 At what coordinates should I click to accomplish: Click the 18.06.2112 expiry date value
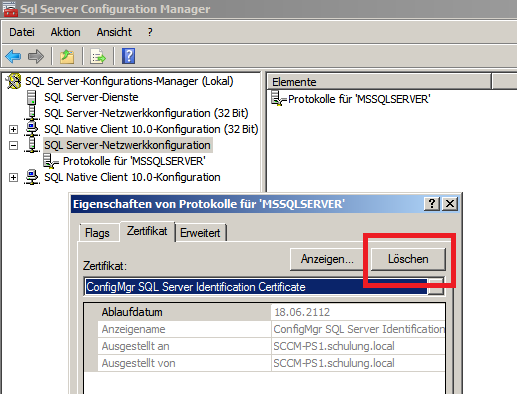[302, 312]
